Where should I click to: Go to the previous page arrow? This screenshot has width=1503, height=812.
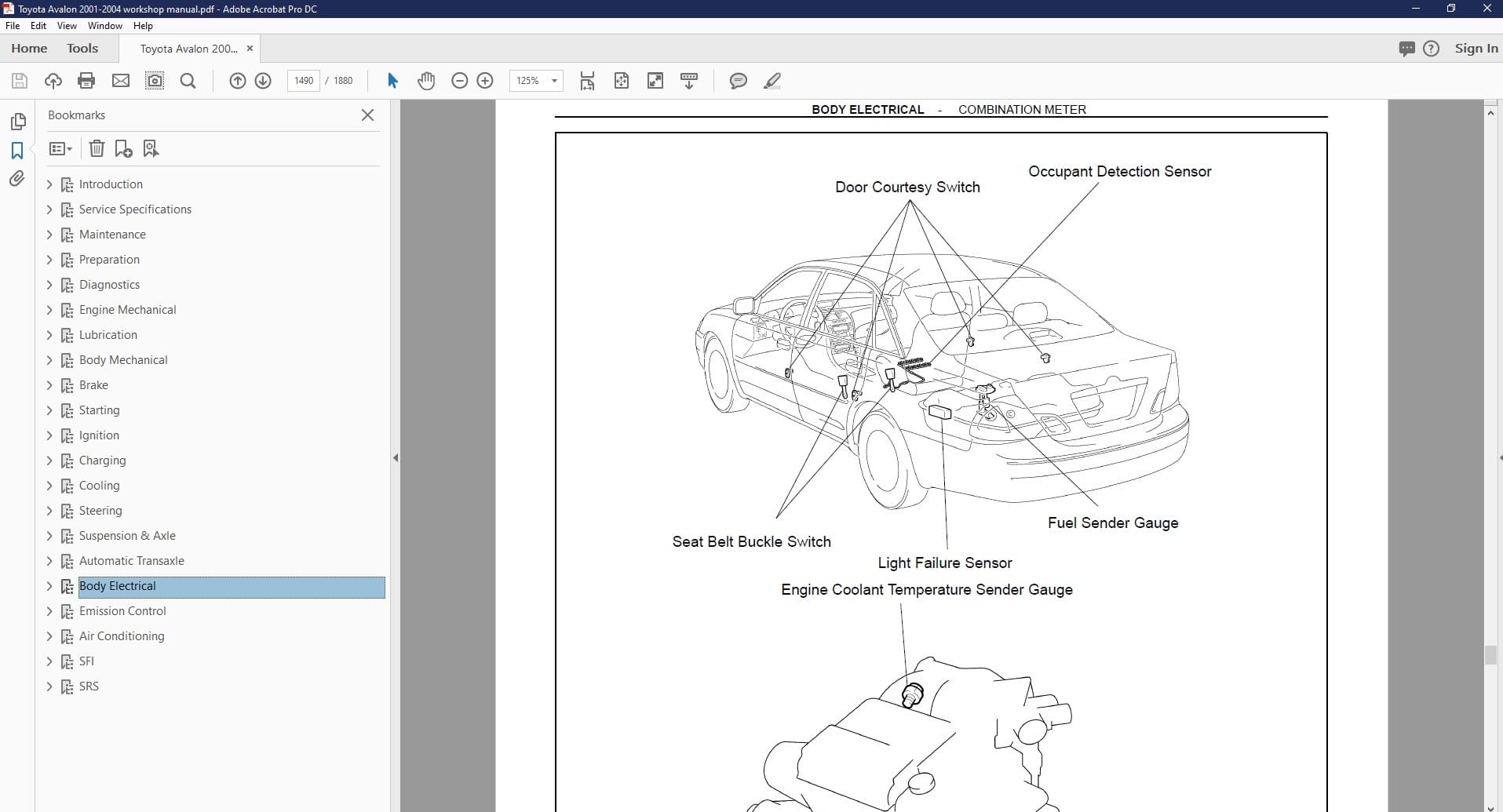237,81
